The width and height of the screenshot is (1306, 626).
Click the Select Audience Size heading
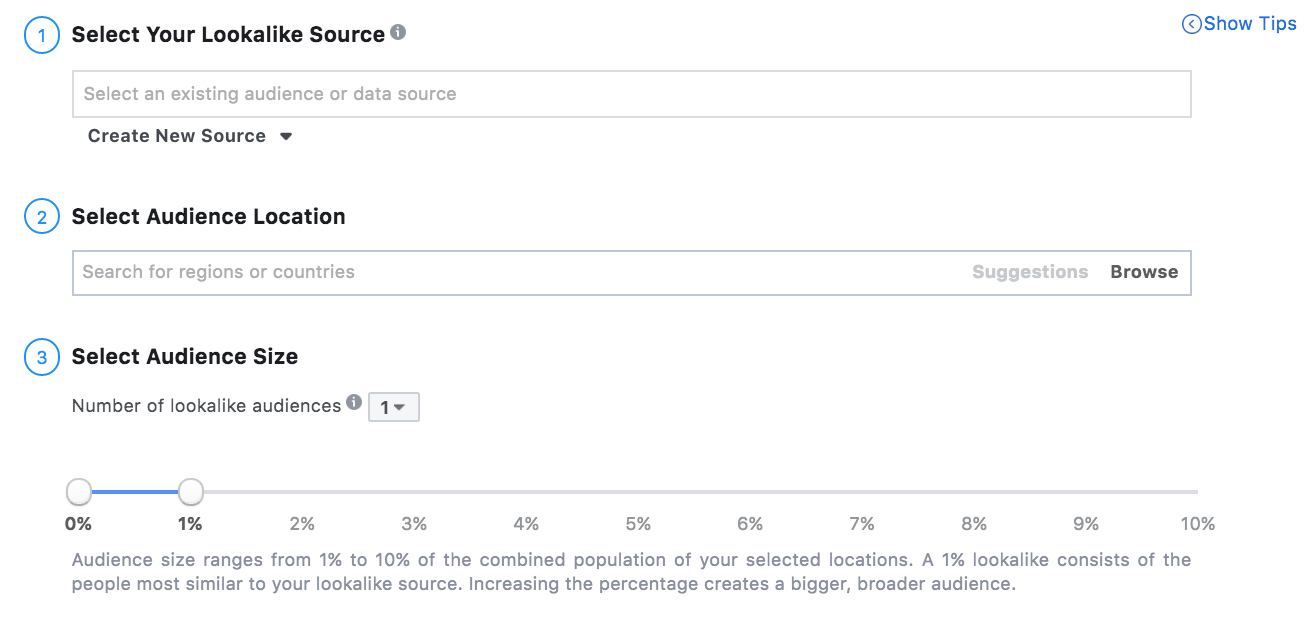[x=185, y=357]
